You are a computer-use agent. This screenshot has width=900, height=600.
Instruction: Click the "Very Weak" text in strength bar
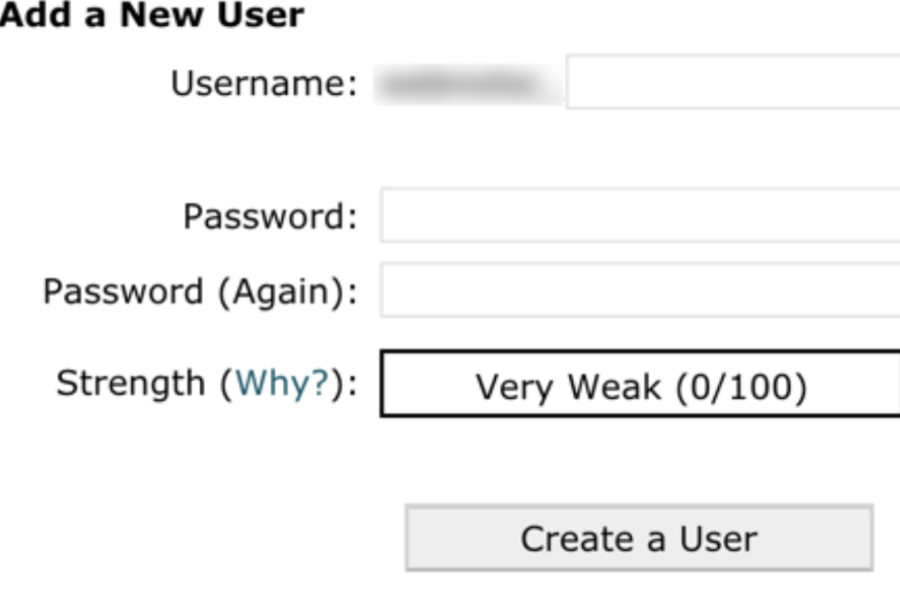[567, 386]
